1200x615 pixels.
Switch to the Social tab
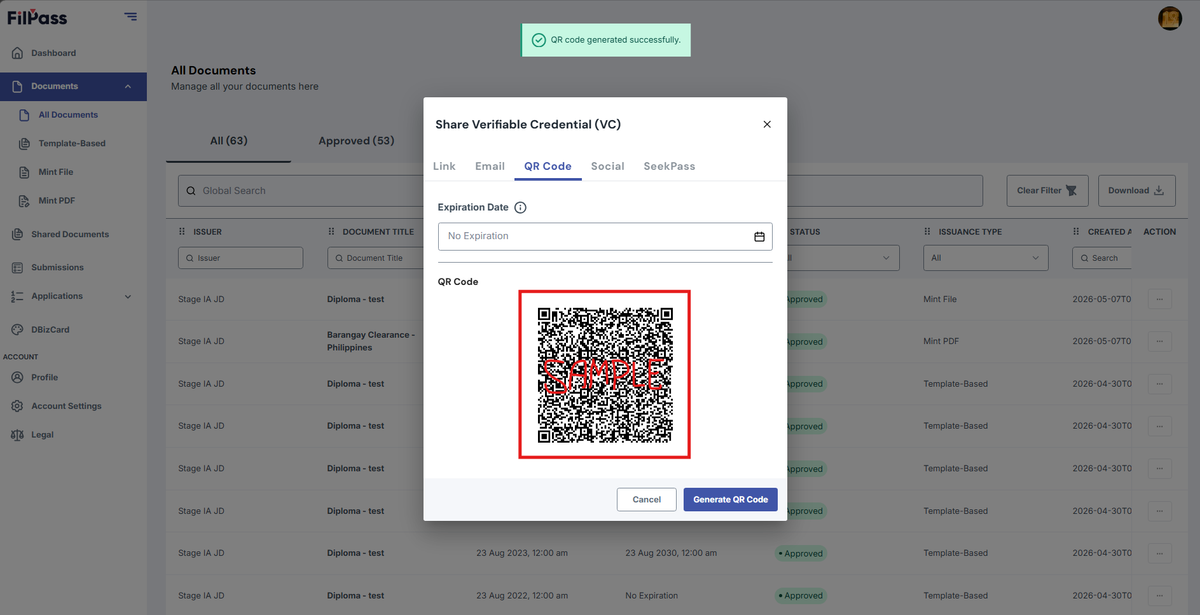click(x=608, y=166)
